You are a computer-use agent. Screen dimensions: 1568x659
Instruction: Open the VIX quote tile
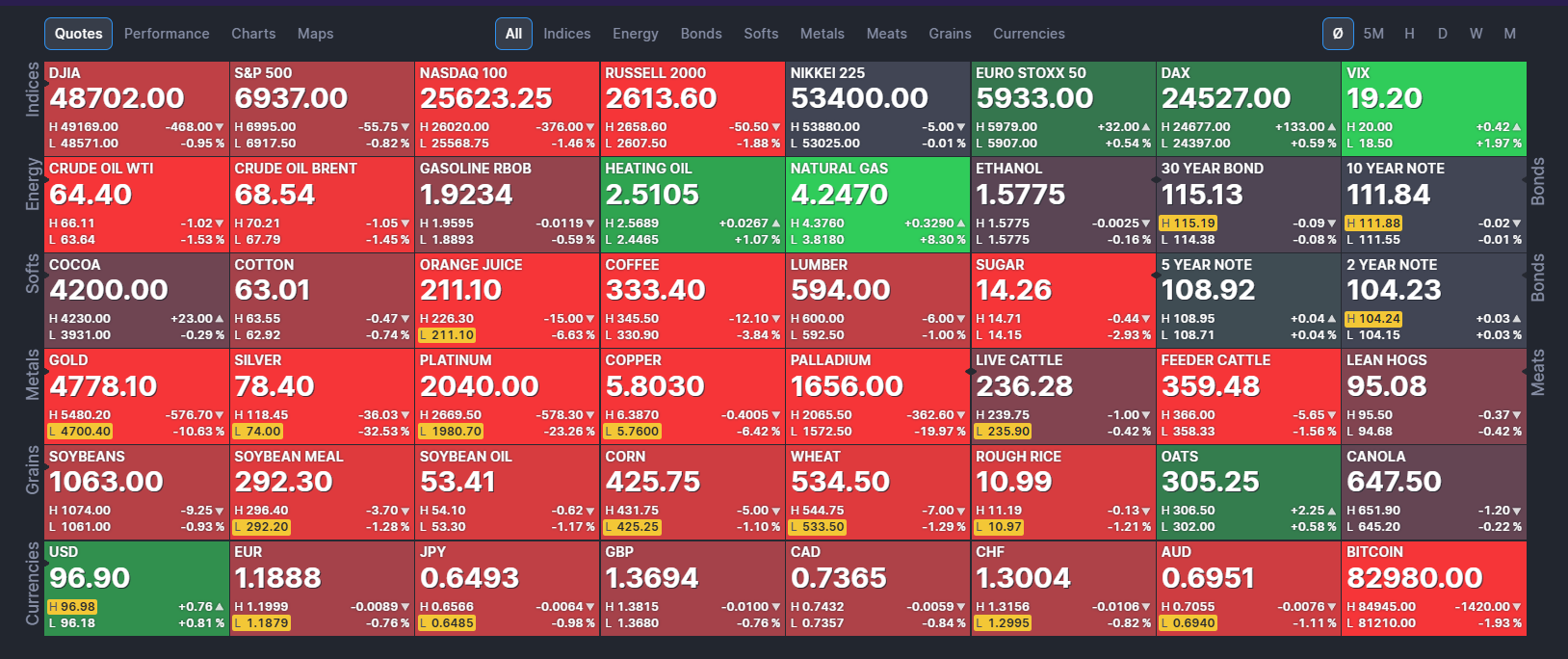[1434, 109]
